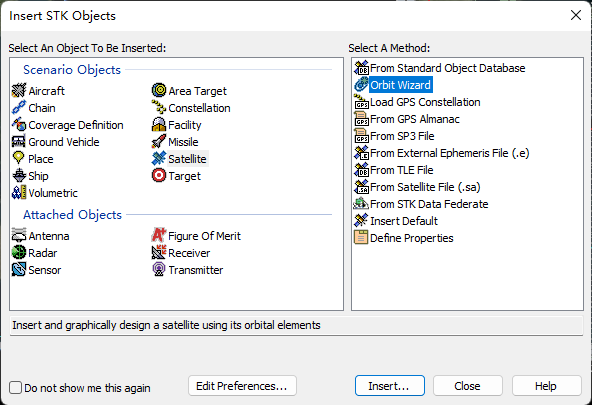Click the Satellite object icon

159,159
